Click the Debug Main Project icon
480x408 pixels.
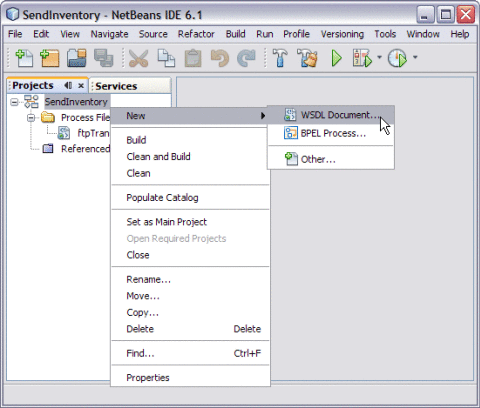362,58
